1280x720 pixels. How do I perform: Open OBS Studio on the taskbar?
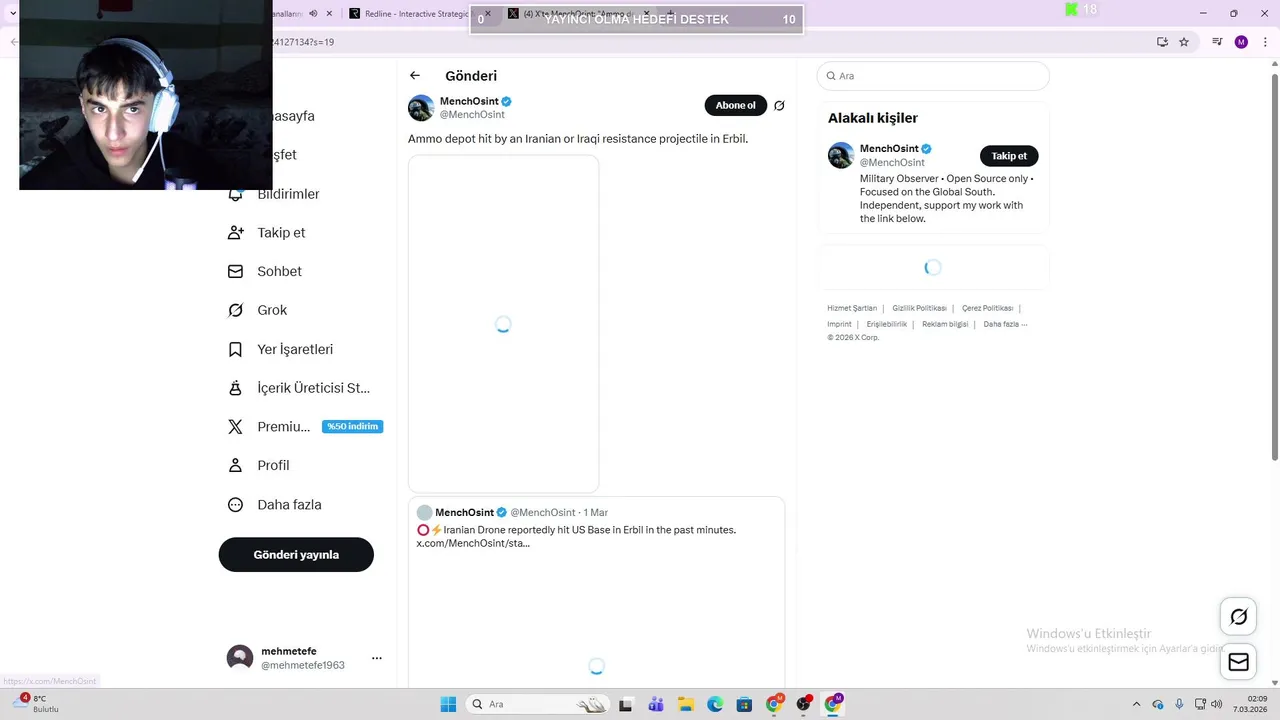(803, 704)
